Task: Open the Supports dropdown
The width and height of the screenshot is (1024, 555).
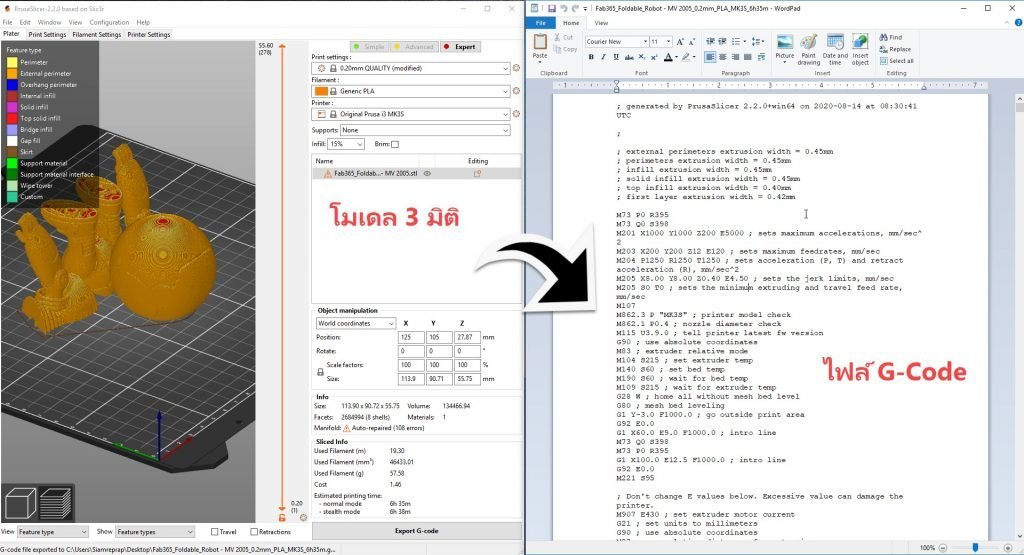Action: pyautogui.click(x=504, y=130)
